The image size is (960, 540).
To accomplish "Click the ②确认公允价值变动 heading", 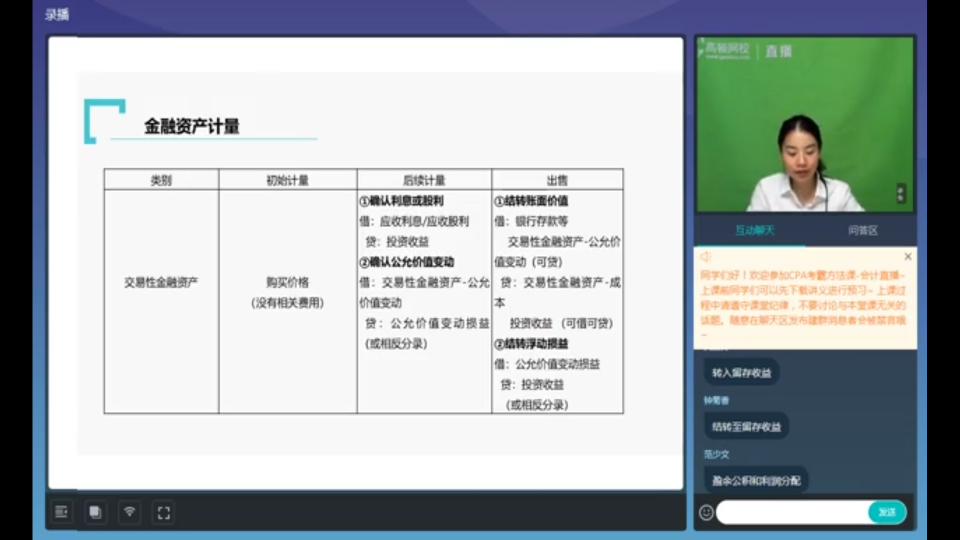I will pos(407,262).
